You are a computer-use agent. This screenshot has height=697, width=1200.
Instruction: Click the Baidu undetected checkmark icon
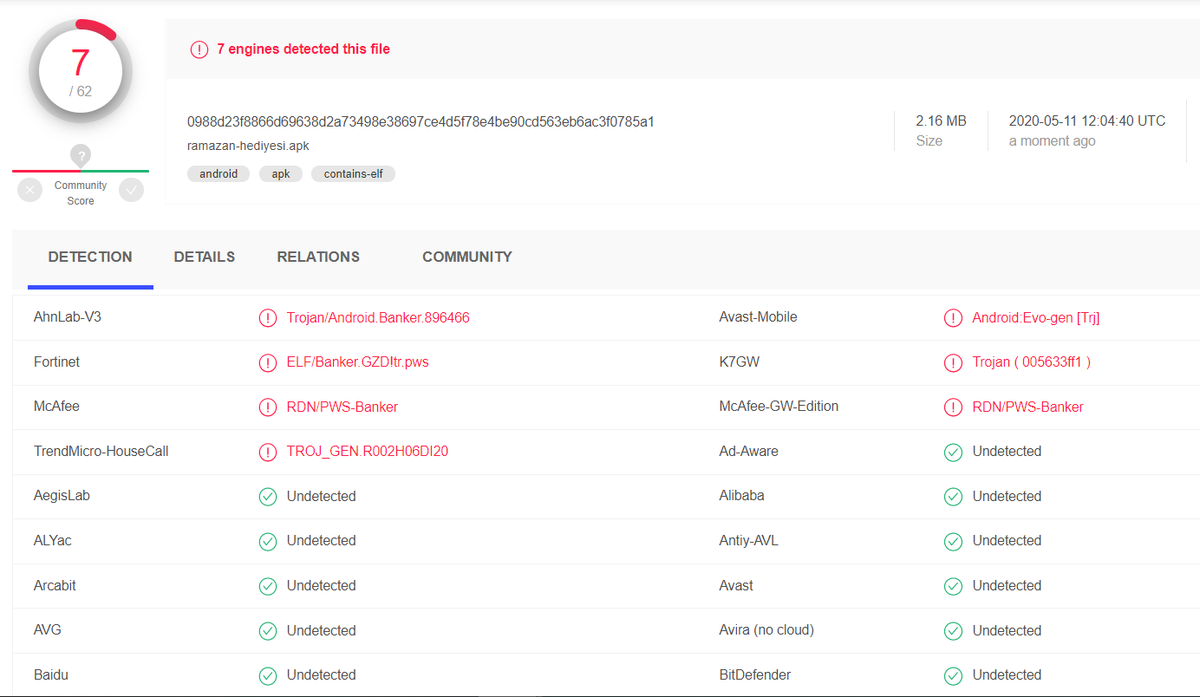tap(268, 676)
